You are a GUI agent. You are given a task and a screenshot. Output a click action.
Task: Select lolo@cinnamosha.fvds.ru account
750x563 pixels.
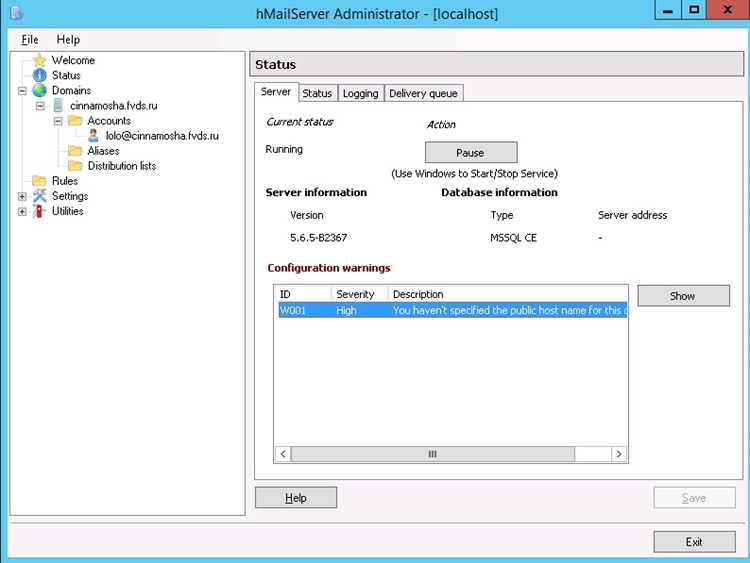[162, 136]
